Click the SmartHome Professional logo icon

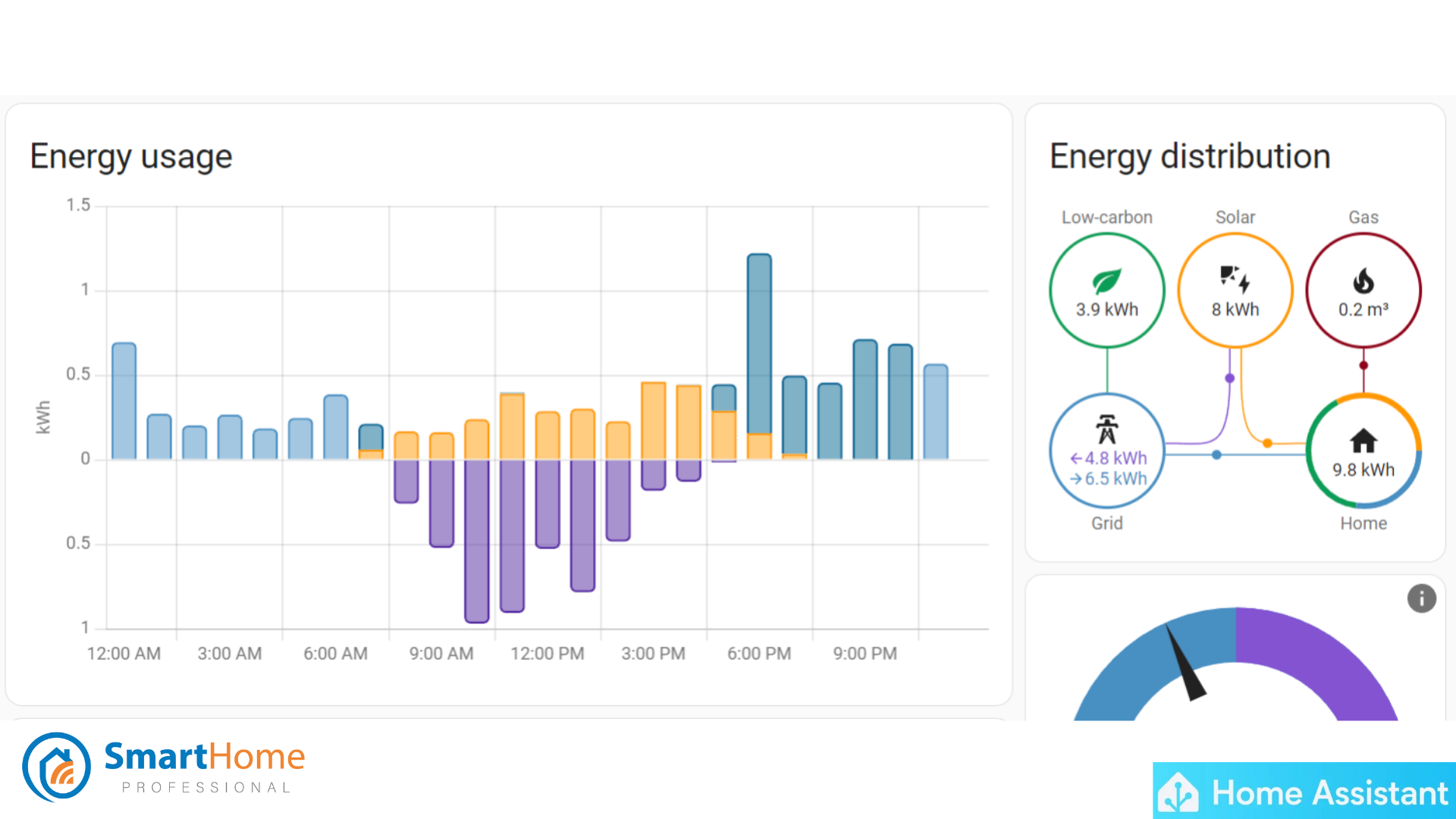click(x=57, y=767)
